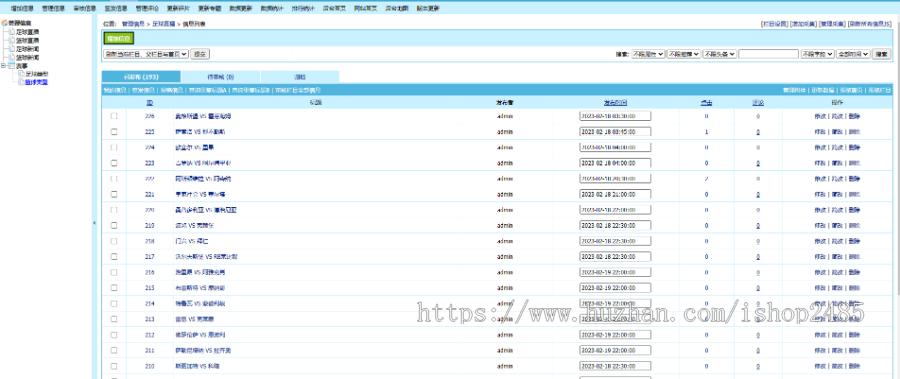The width and height of the screenshot is (900, 379).
Task: Collapse the left sidebar with the arrow handle
Action: [94, 223]
